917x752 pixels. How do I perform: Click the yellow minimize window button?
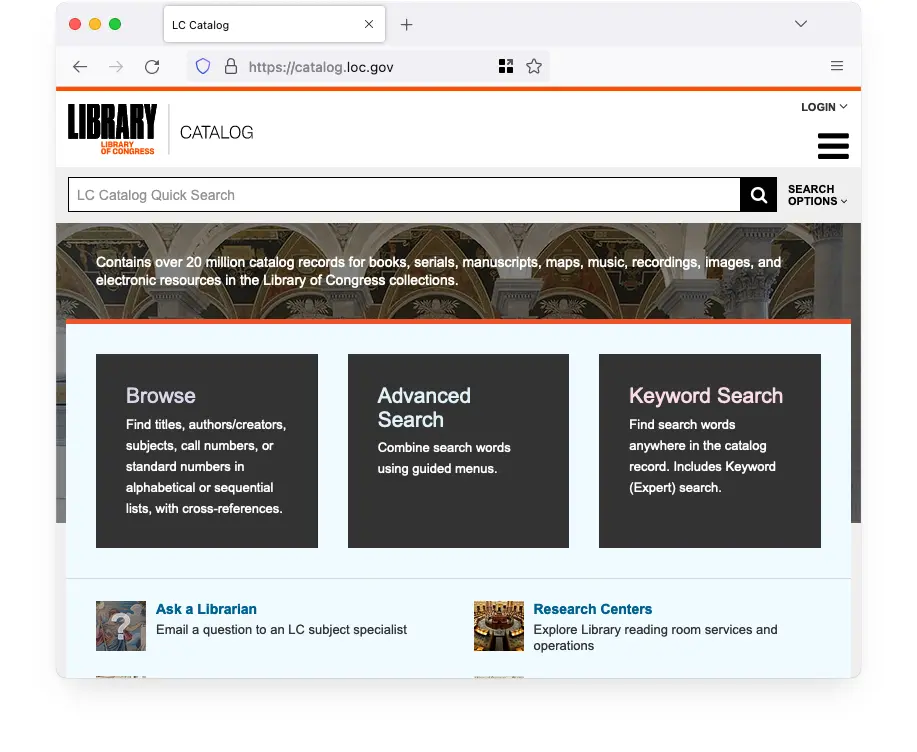(x=95, y=24)
